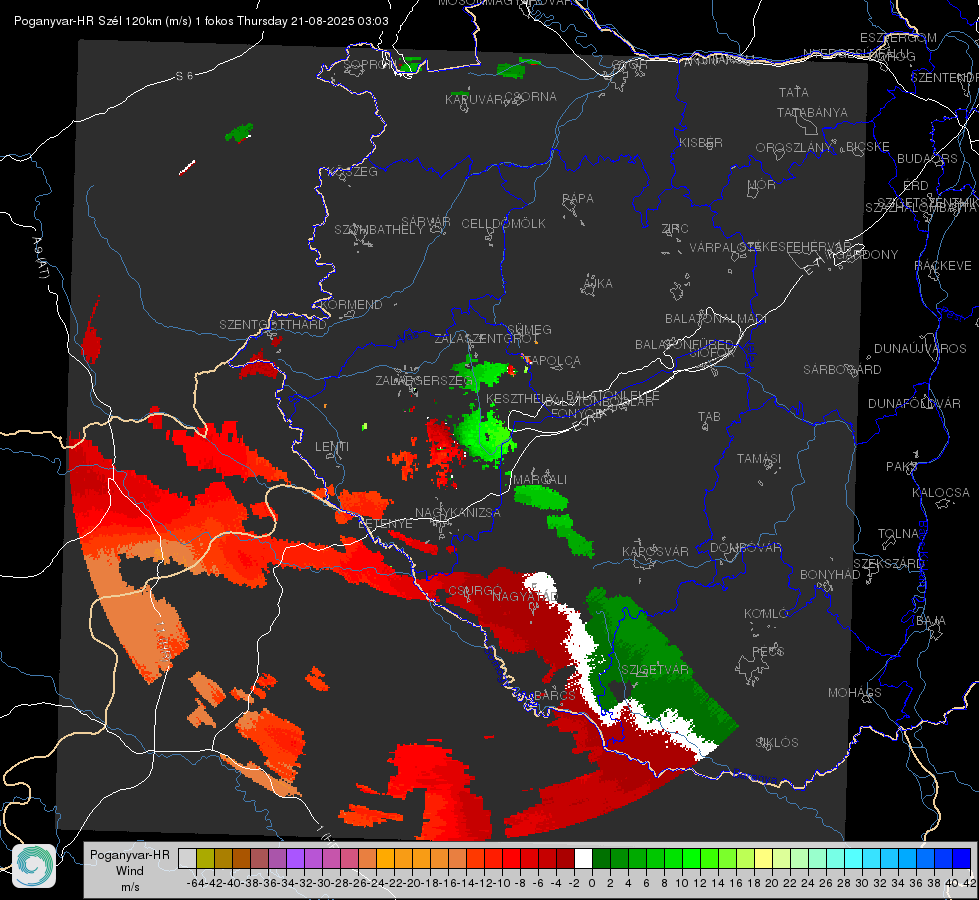This screenshot has height=900, width=979.
Task: Click the SZIGETVÁR city label
Action: click(654, 670)
